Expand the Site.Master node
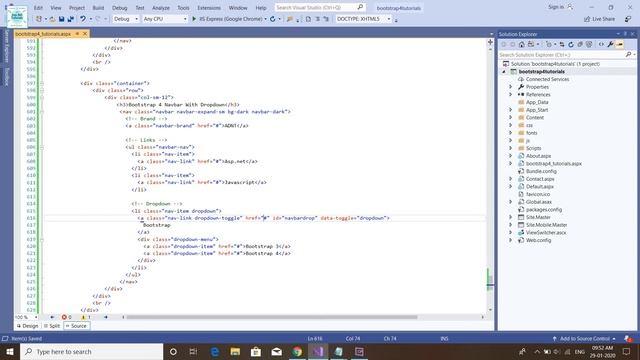 pyautogui.click(x=510, y=217)
